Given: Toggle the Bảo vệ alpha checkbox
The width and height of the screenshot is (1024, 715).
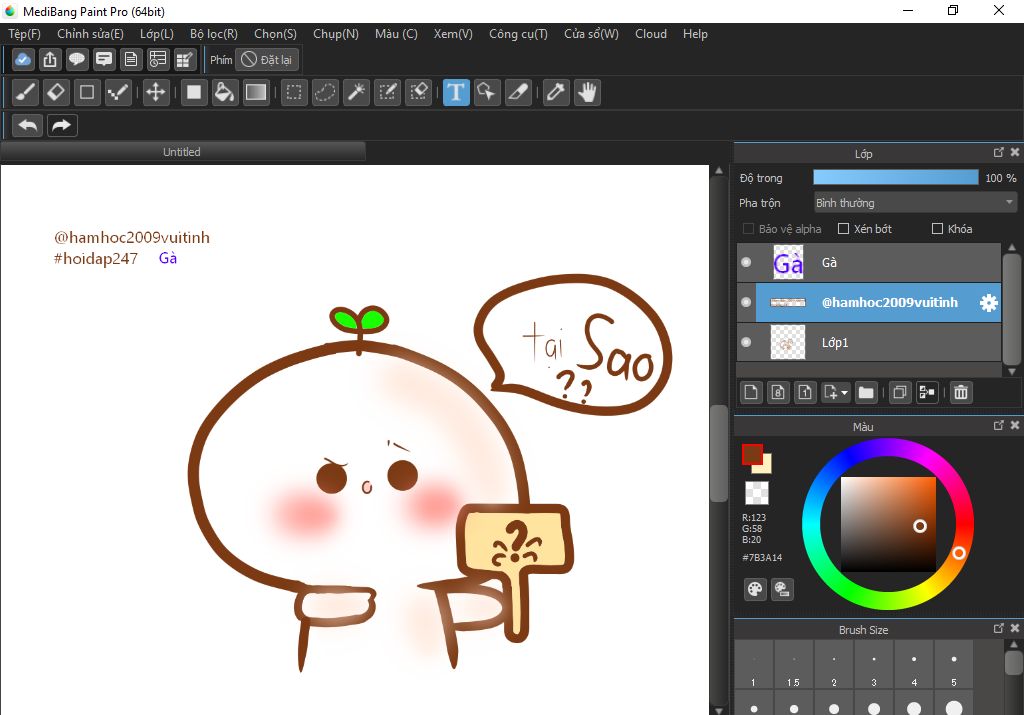Looking at the screenshot, I should point(748,229).
